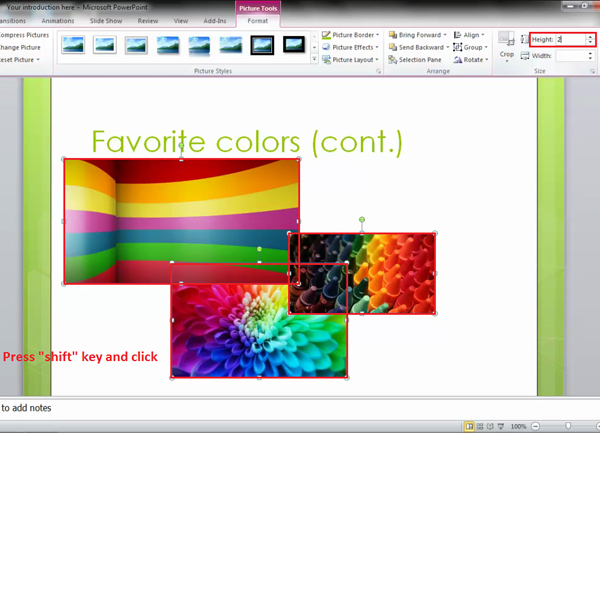Switch to Normal view in status bar
The width and height of the screenshot is (600, 600).
point(469,426)
